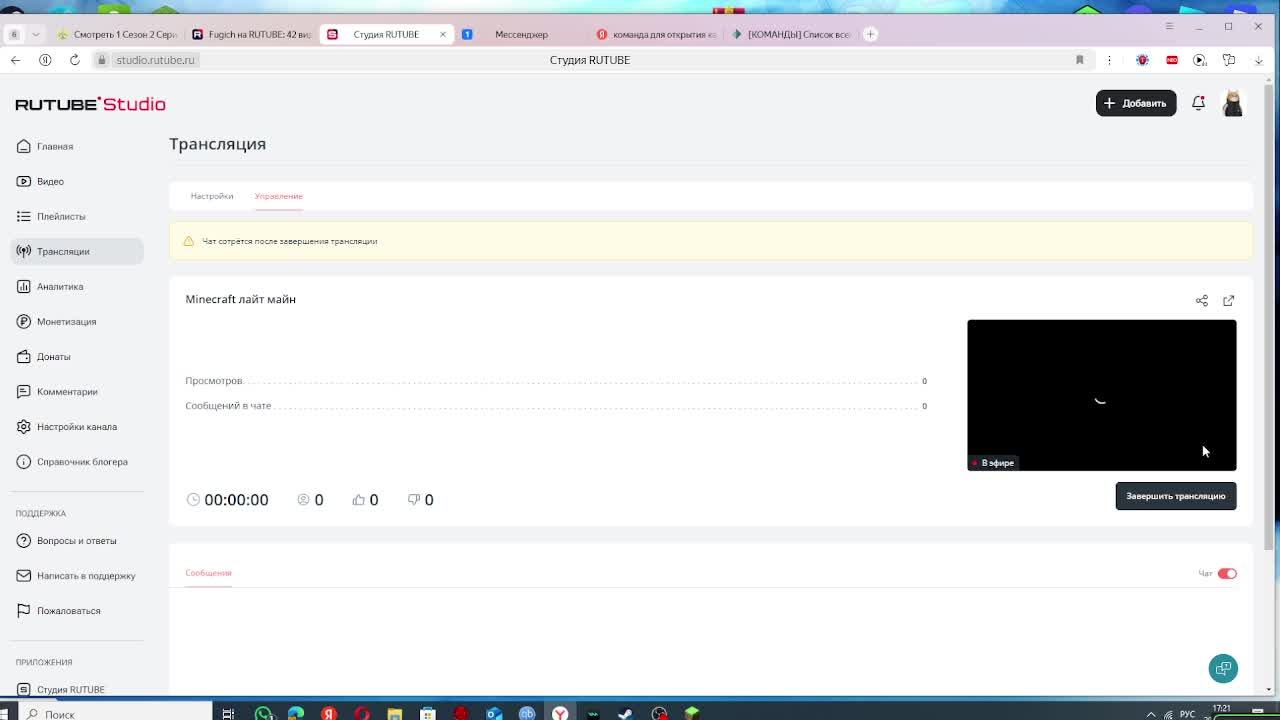Go to the Видео section
The width and height of the screenshot is (1280, 720).
point(50,181)
